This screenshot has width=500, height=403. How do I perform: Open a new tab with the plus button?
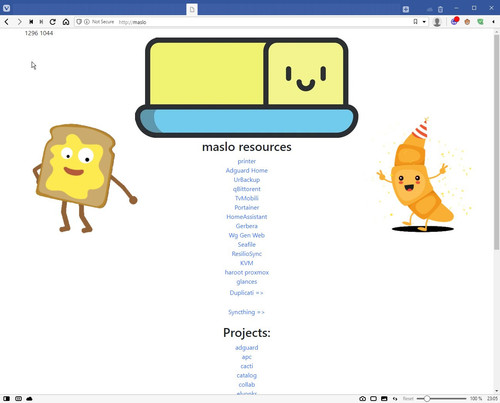(x=406, y=9)
